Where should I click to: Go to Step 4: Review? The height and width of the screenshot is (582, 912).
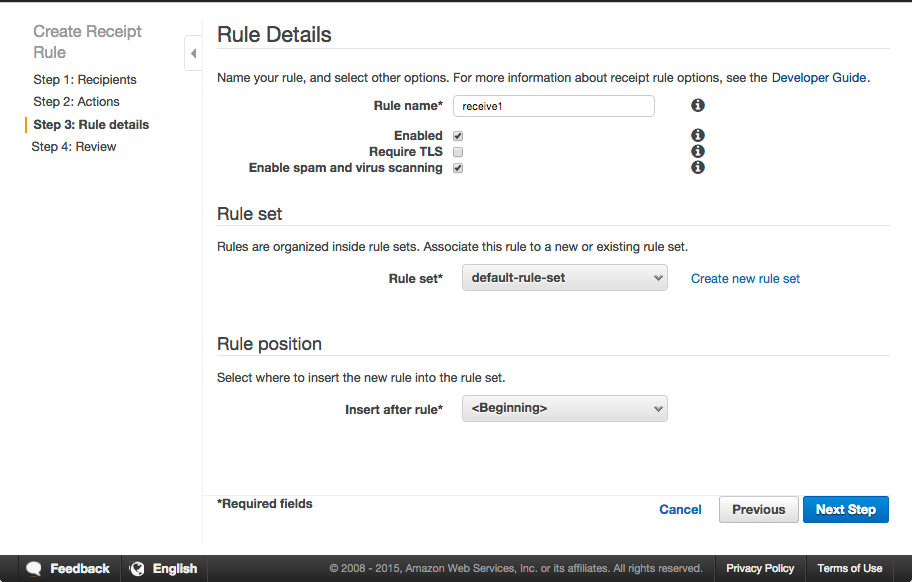pos(74,147)
